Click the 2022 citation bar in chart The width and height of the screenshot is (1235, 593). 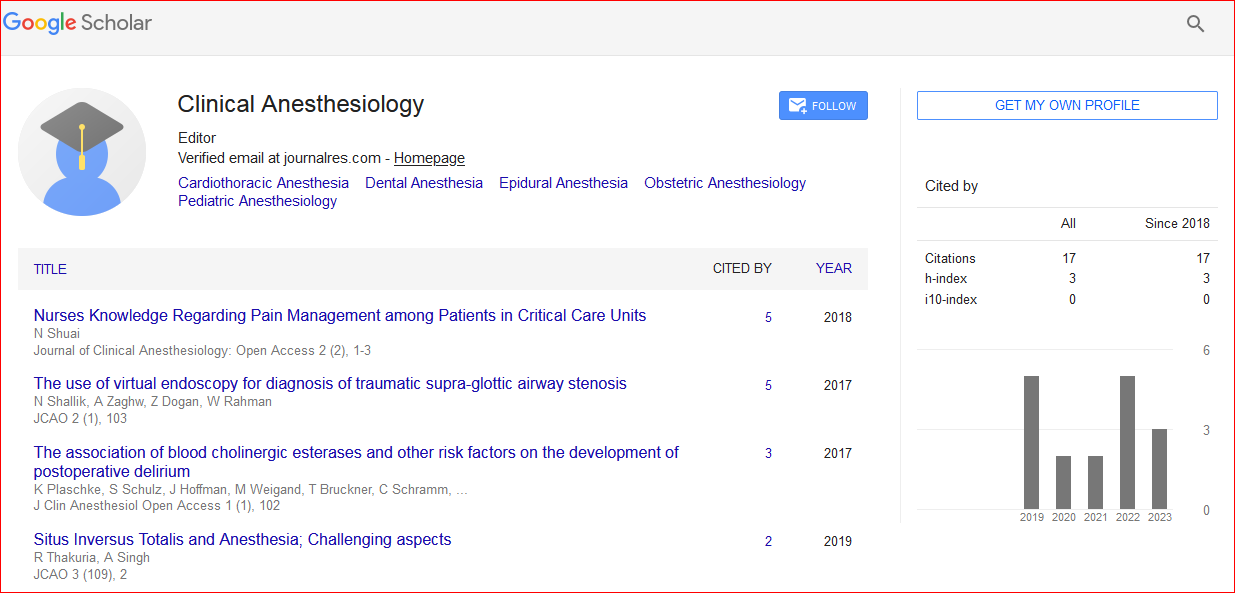(x=1127, y=442)
